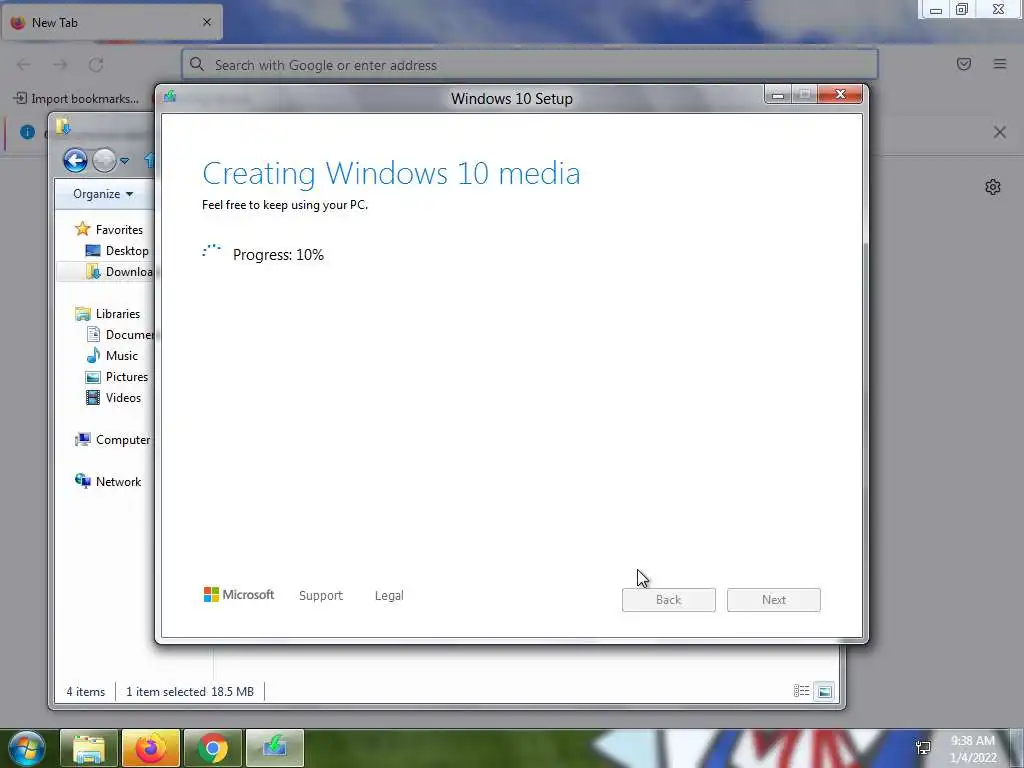Image resolution: width=1024 pixels, height=768 pixels.
Task: Open Windows 10 Setup taskbar button
Action: click(x=275, y=748)
